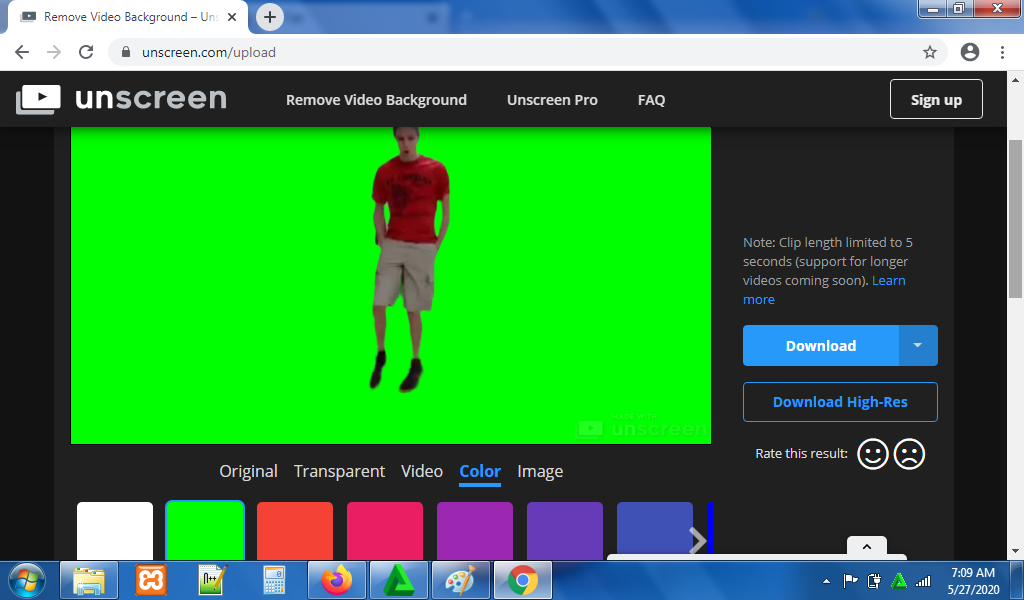Viewport: 1024px width, 600px height.
Task: Switch to Transparent background tab
Action: 339,471
